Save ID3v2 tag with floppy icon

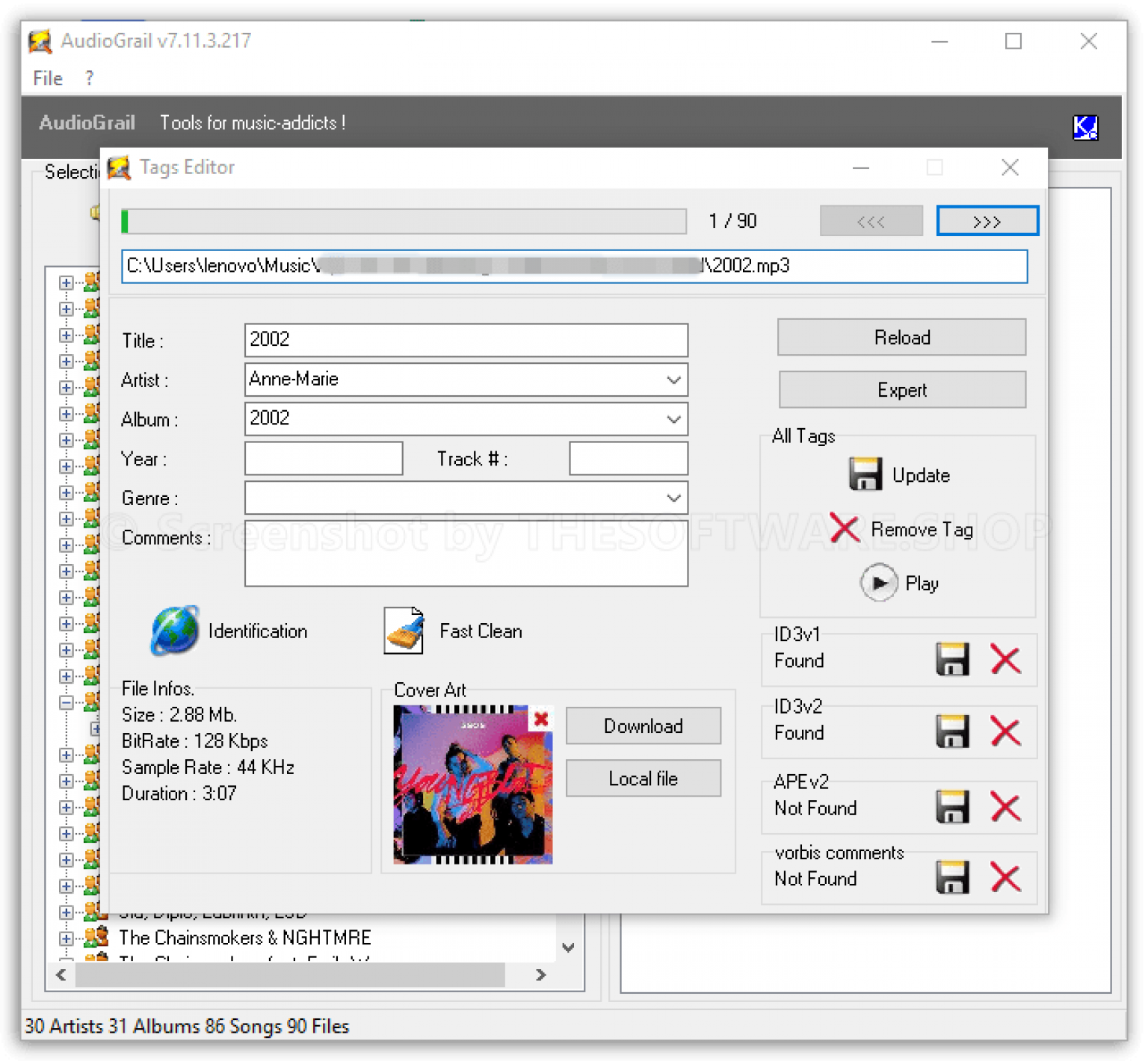tap(952, 731)
